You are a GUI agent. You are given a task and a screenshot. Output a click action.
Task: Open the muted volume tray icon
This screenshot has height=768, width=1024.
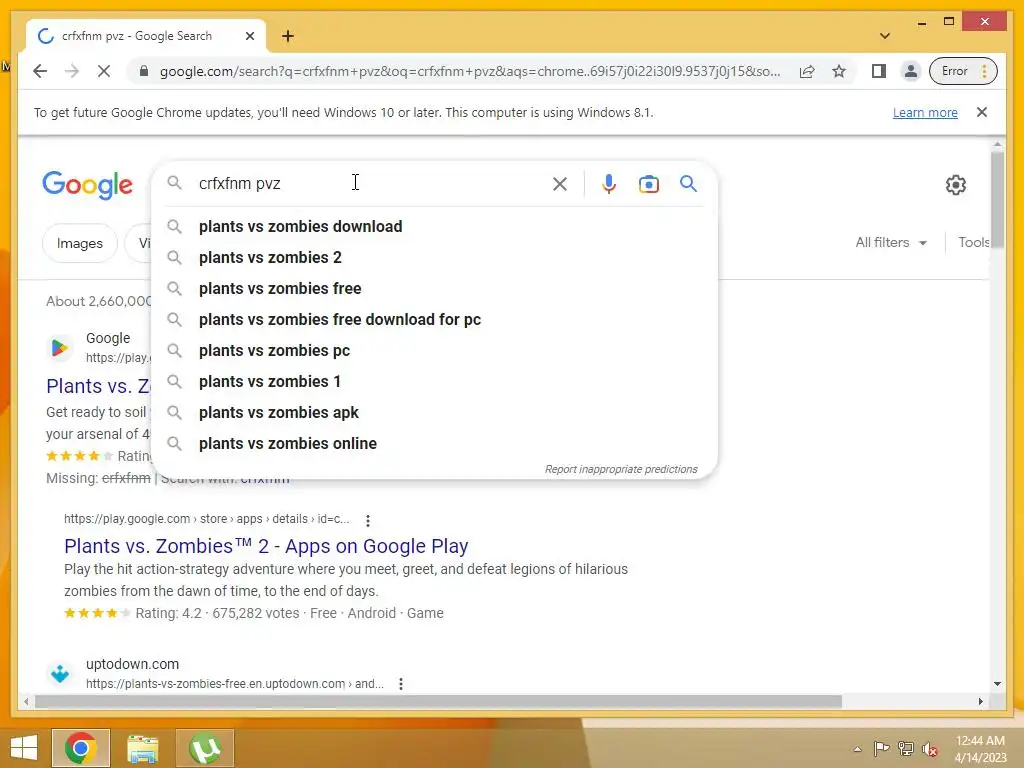(930, 749)
